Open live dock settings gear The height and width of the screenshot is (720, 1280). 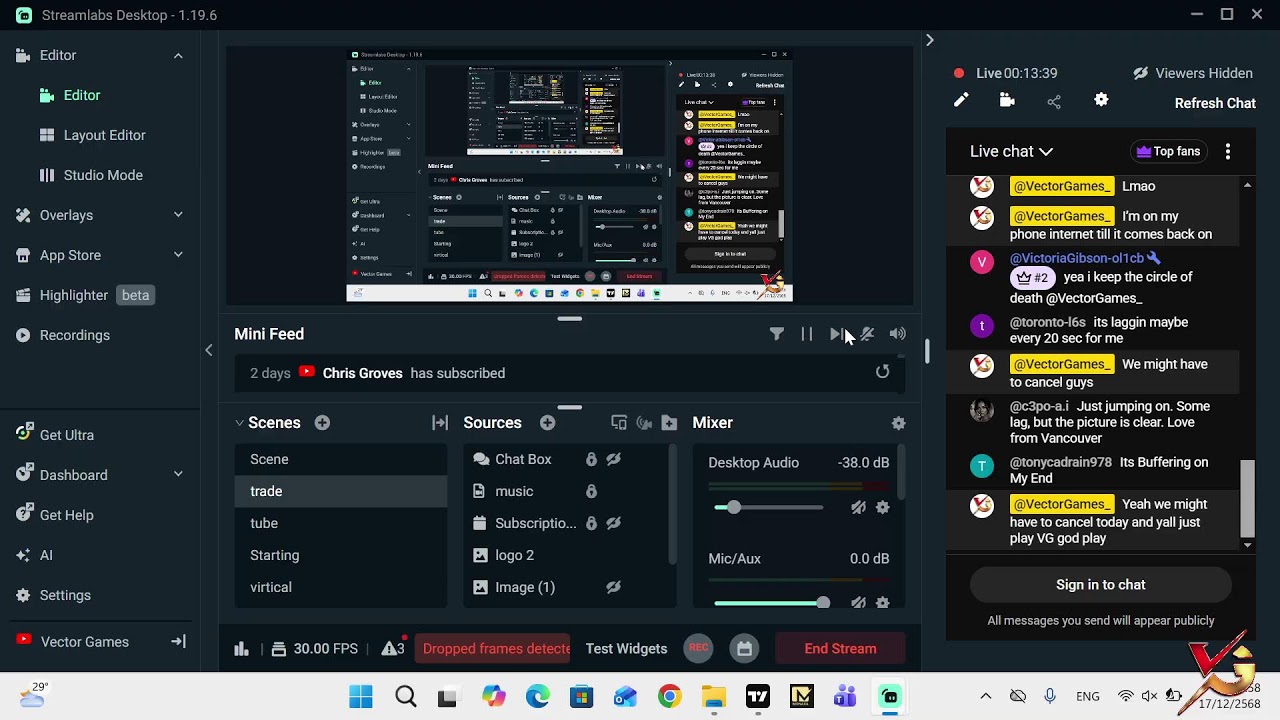click(1101, 100)
